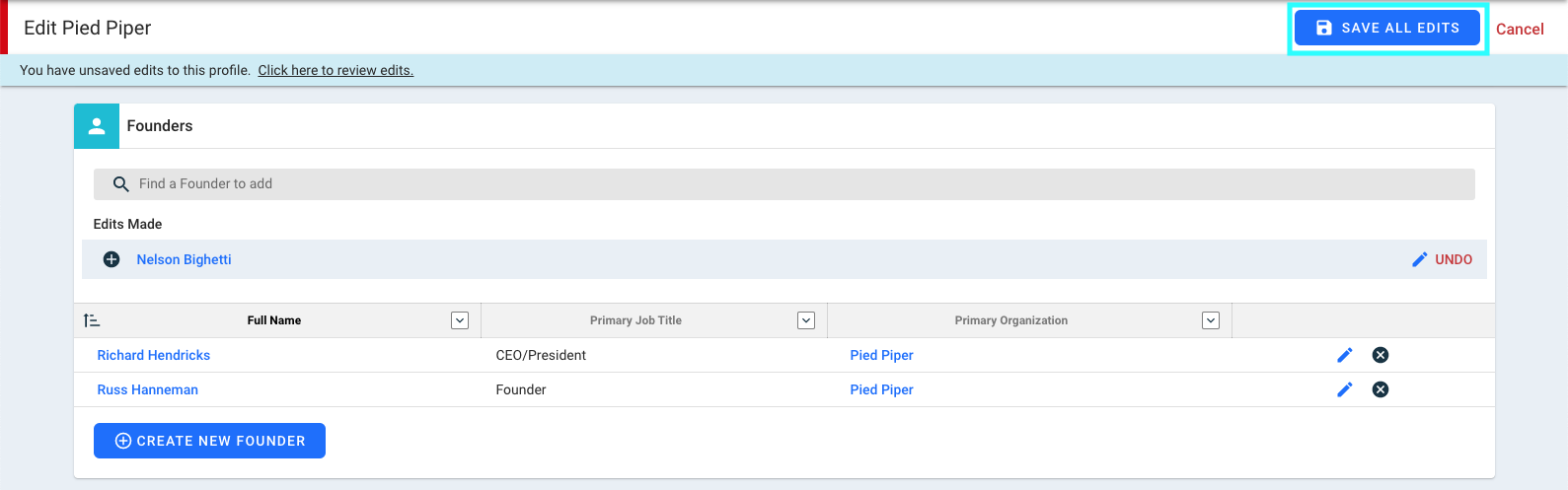Remove Russ Hanneman with X icon
The height and width of the screenshot is (490, 1568).
[1381, 389]
